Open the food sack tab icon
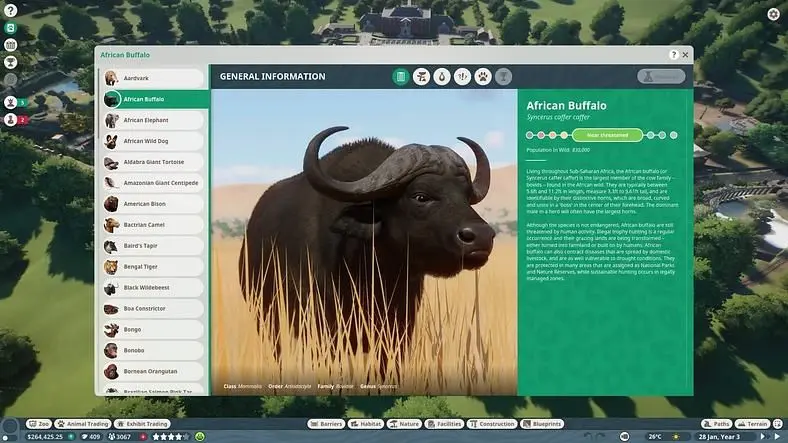The height and width of the screenshot is (443, 788). pos(442,77)
